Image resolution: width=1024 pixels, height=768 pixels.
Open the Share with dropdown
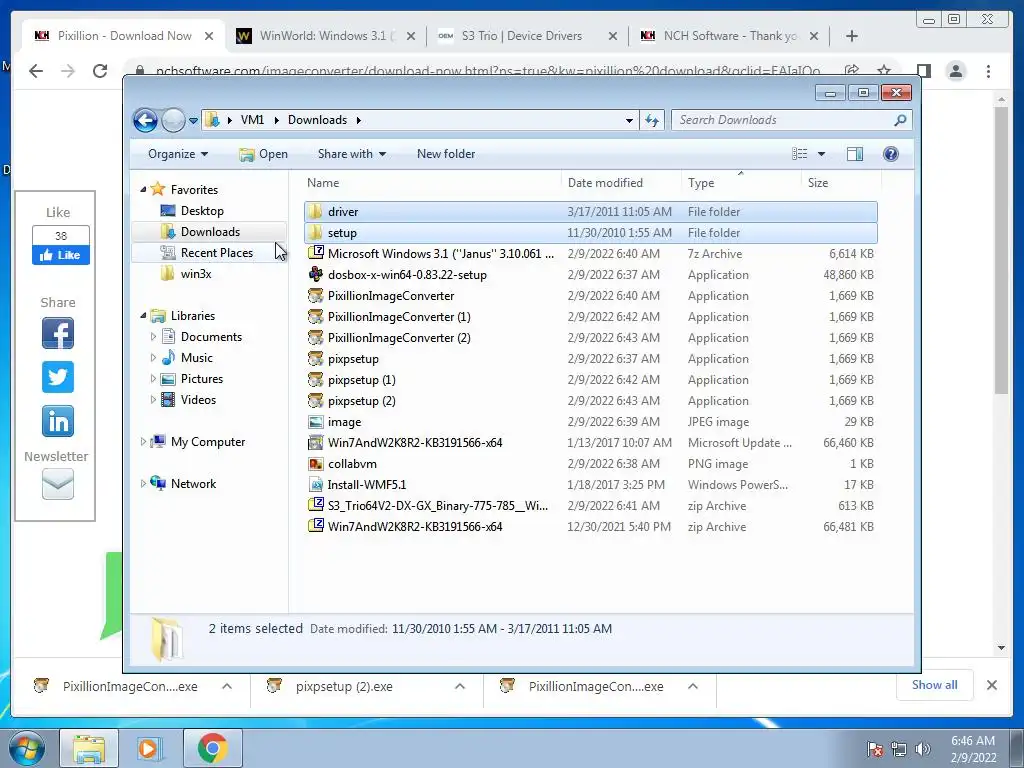(x=351, y=154)
